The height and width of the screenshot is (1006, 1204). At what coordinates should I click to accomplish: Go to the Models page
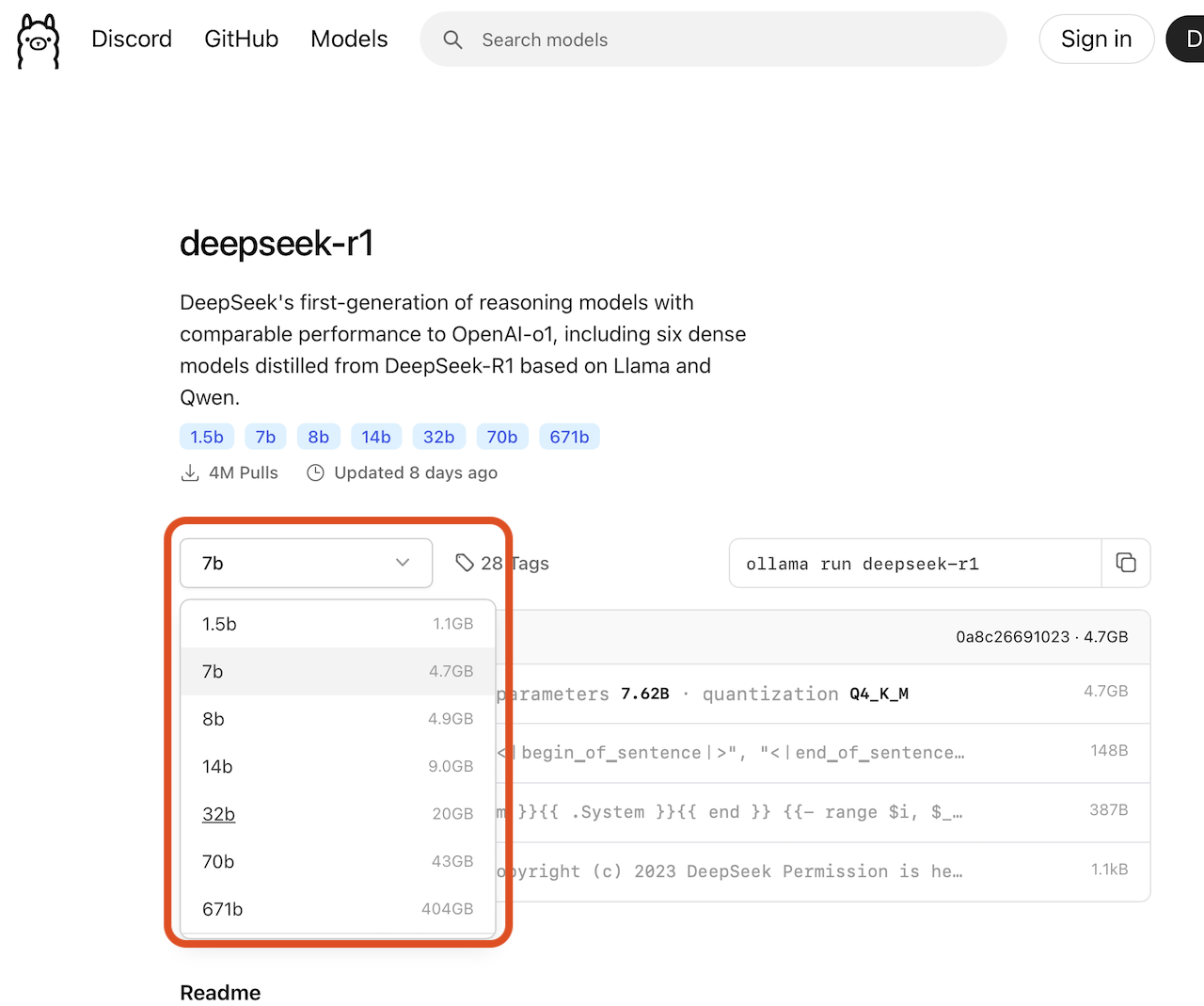[349, 39]
